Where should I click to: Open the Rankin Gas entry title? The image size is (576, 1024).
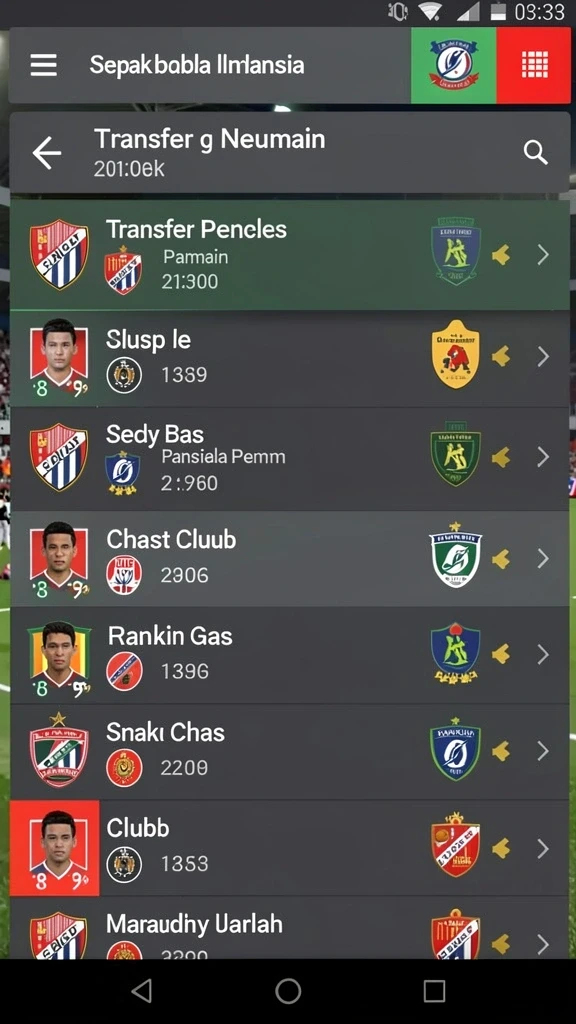coord(170,635)
